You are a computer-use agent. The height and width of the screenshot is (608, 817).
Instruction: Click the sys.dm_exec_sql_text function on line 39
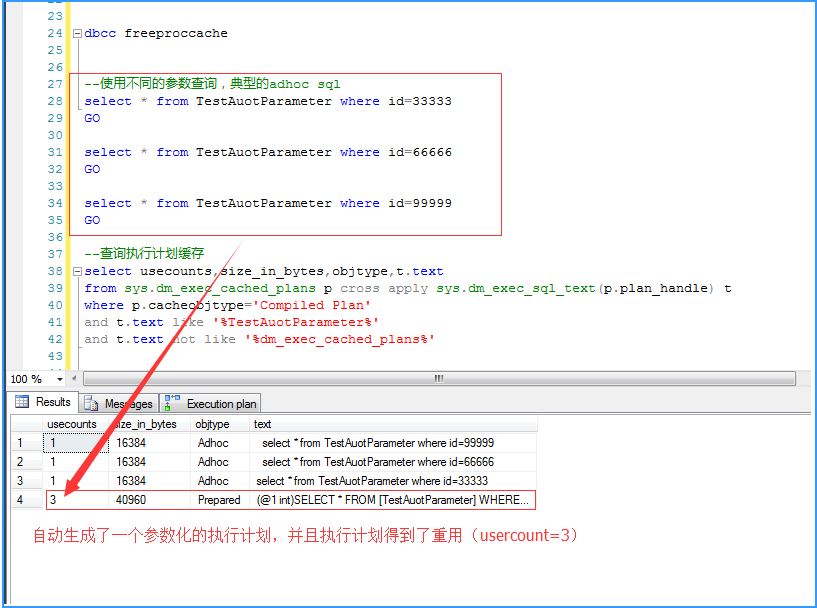(x=516, y=289)
